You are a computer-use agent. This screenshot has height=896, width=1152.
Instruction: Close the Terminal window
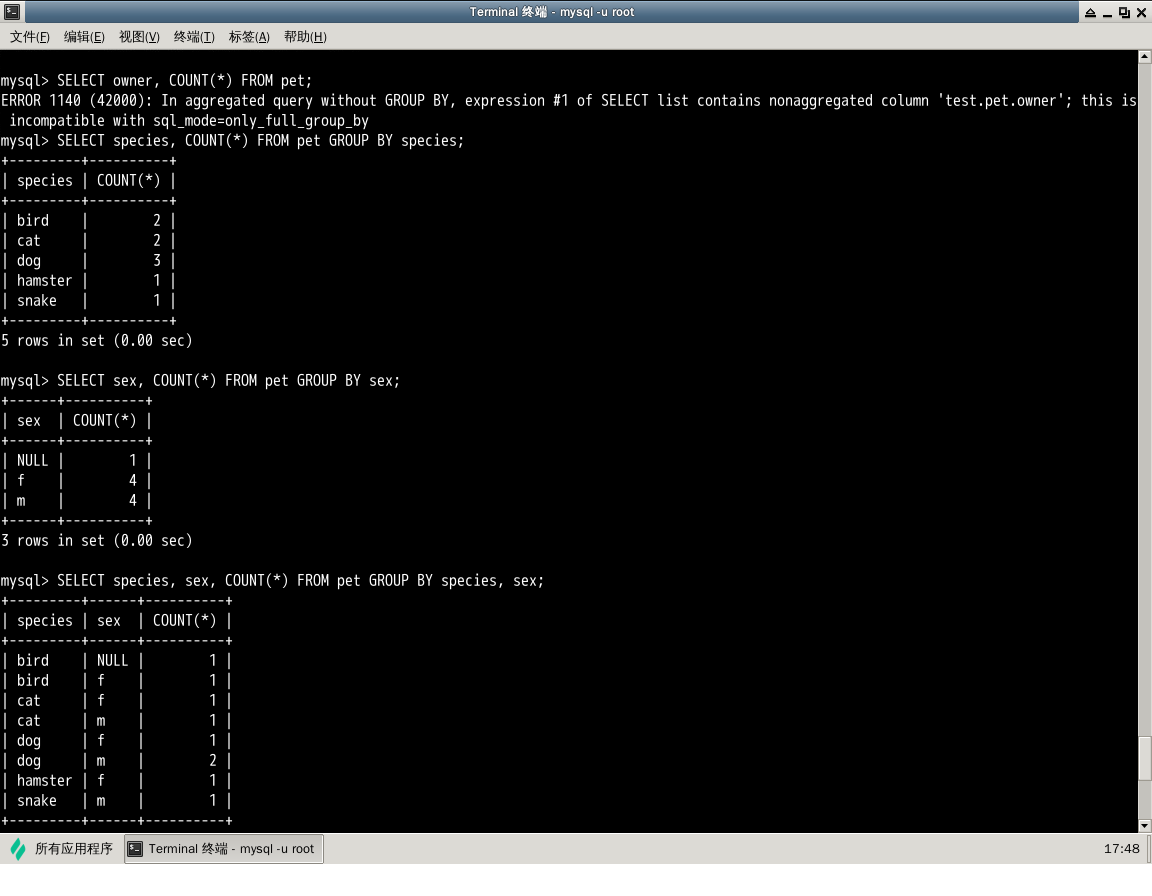[1141, 12]
